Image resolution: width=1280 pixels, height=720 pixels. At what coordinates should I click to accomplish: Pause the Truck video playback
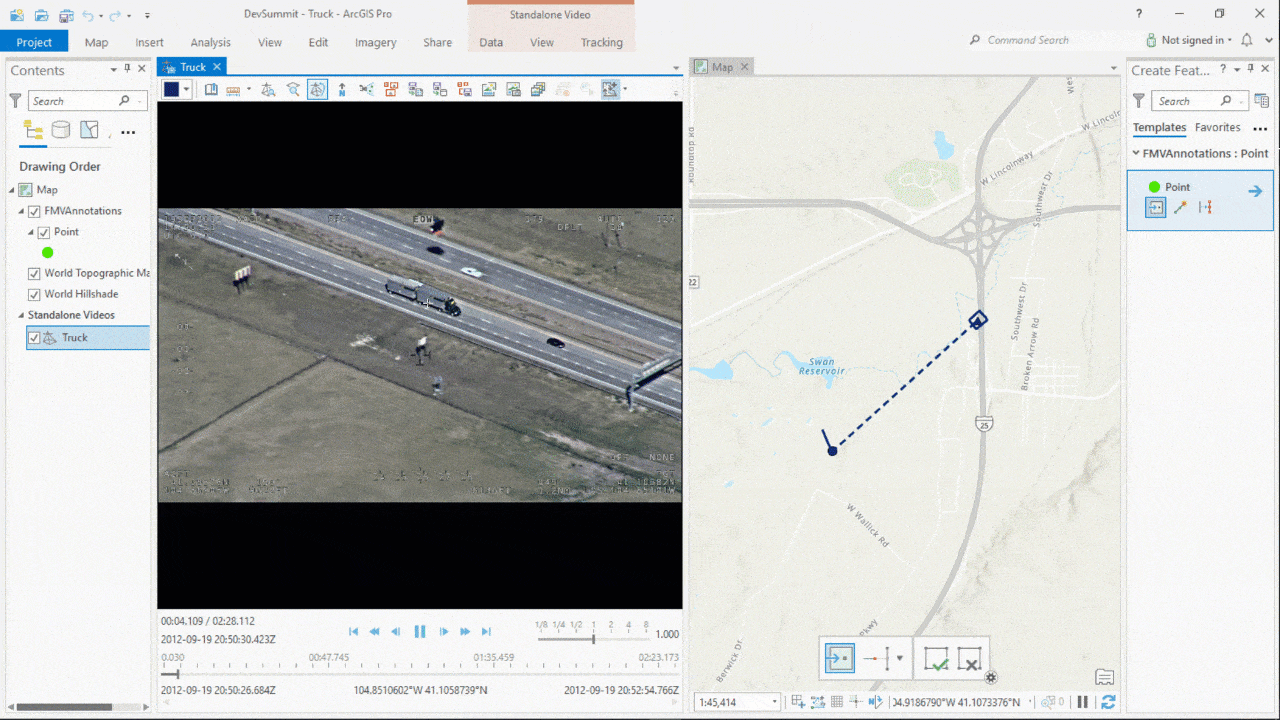pyautogui.click(x=420, y=632)
